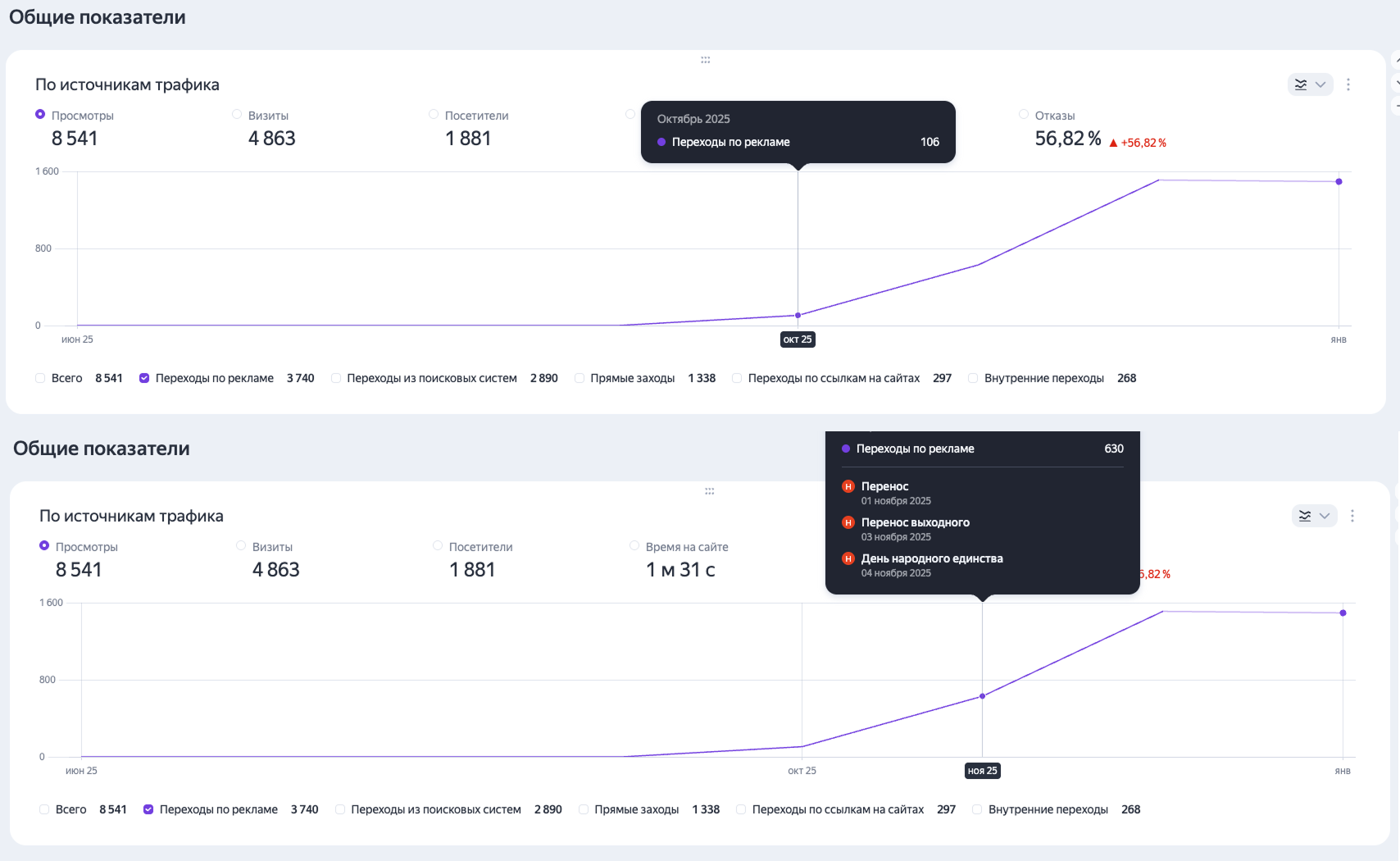Expand the chart type chevron in the lower widget
Screen dimensions: 1400x861
pyautogui.click(x=1325, y=516)
